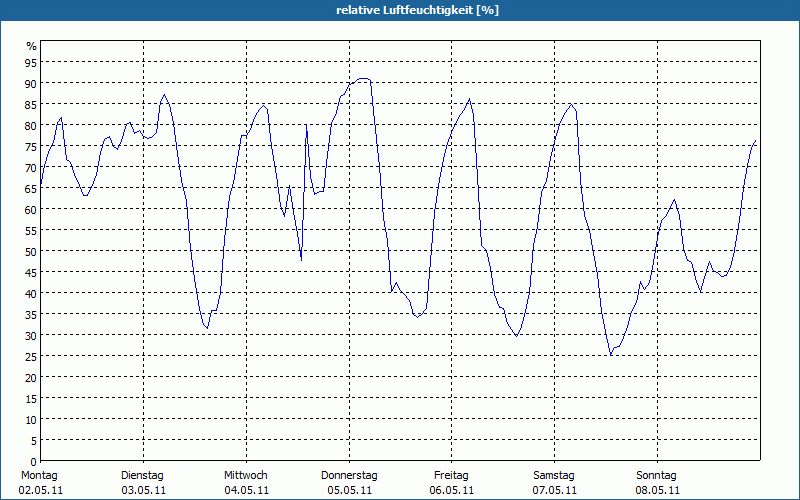This screenshot has width=800, height=500.
Task: Click the y-axis value 45
Action: pos(31,272)
